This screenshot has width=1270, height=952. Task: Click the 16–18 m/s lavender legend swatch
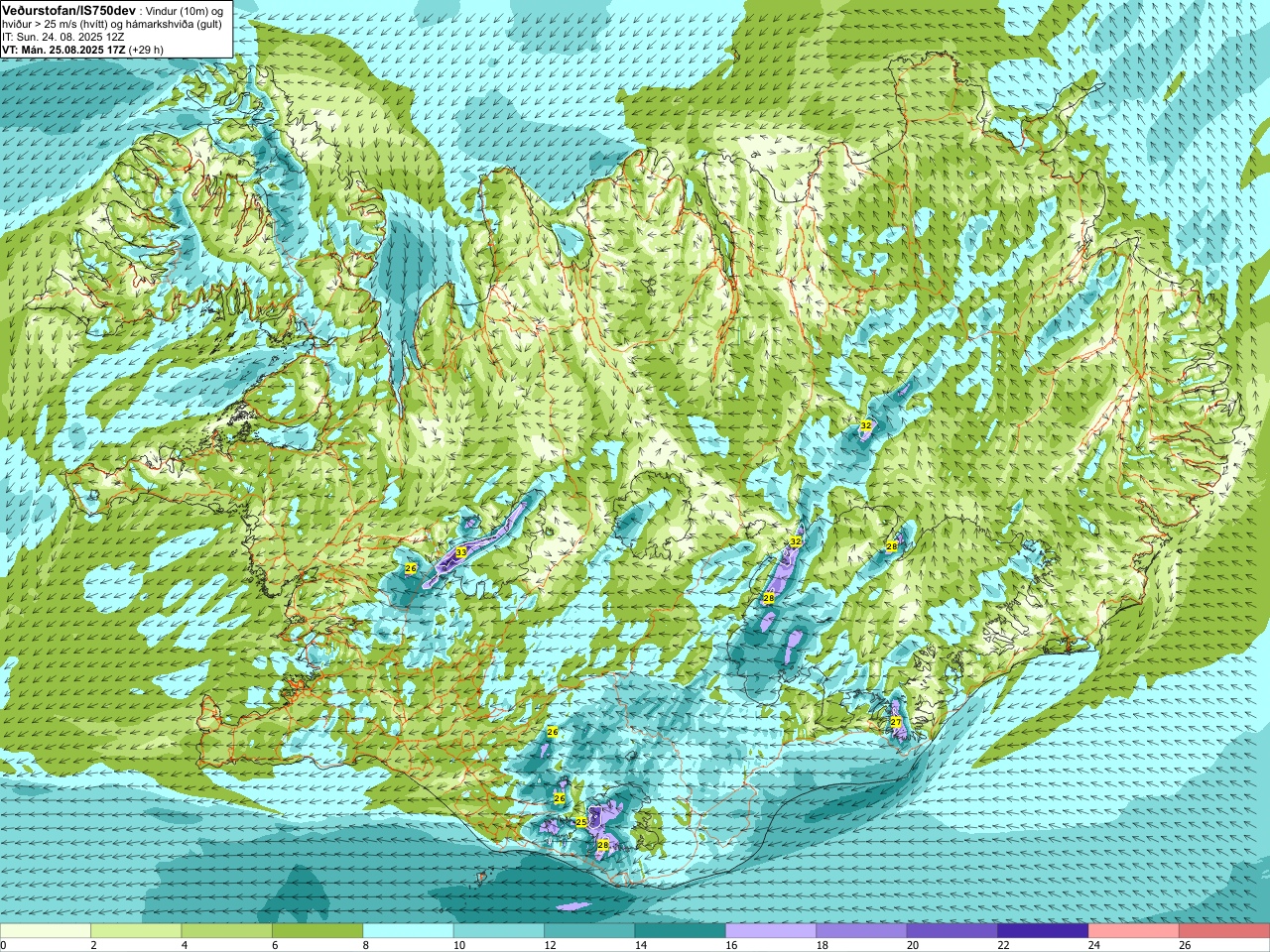pyautogui.click(x=771, y=931)
